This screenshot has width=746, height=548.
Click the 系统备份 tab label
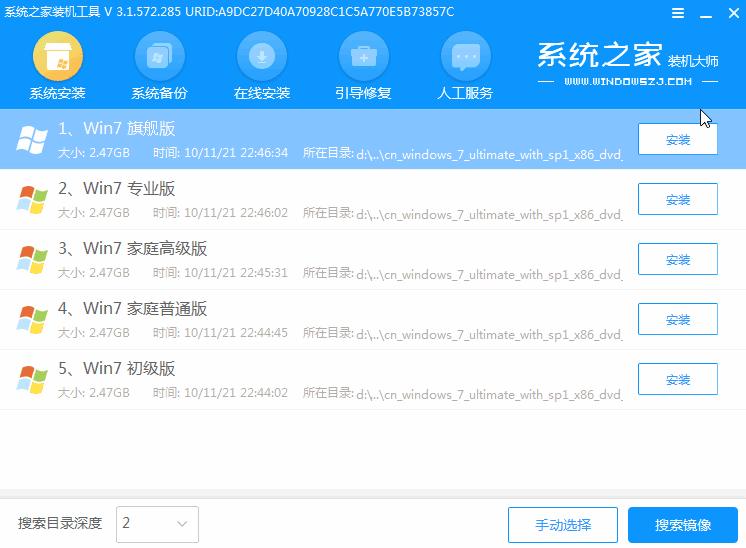point(159,93)
